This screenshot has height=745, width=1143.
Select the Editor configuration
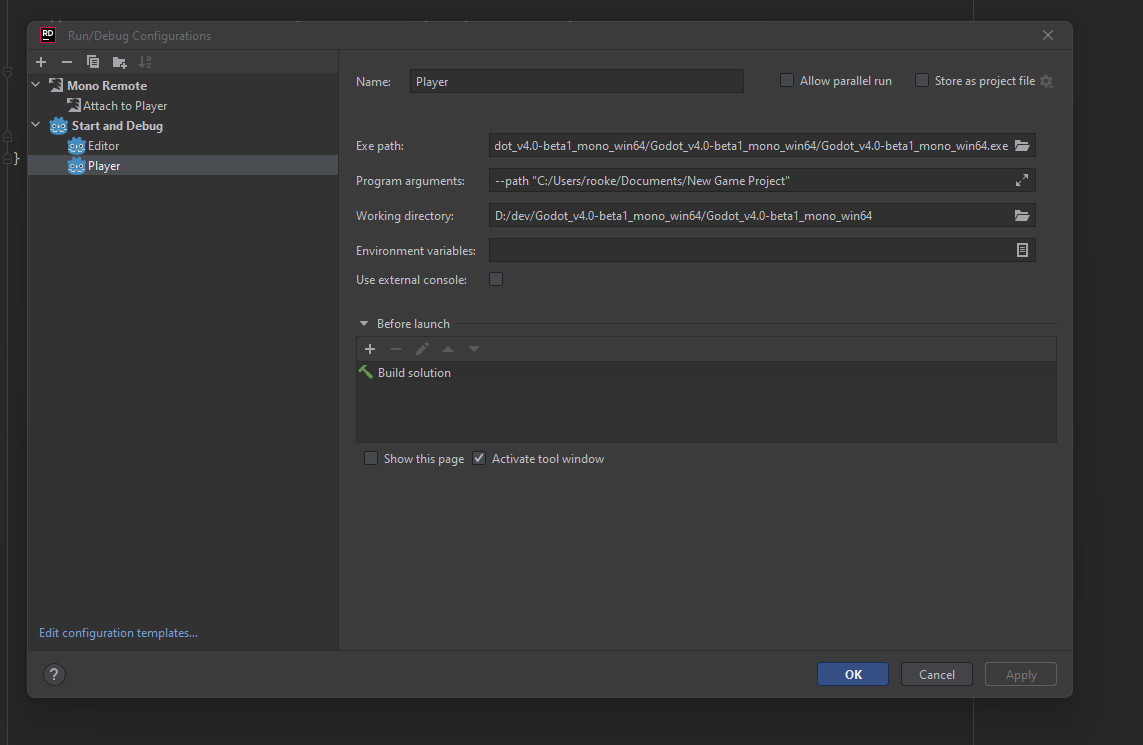103,145
